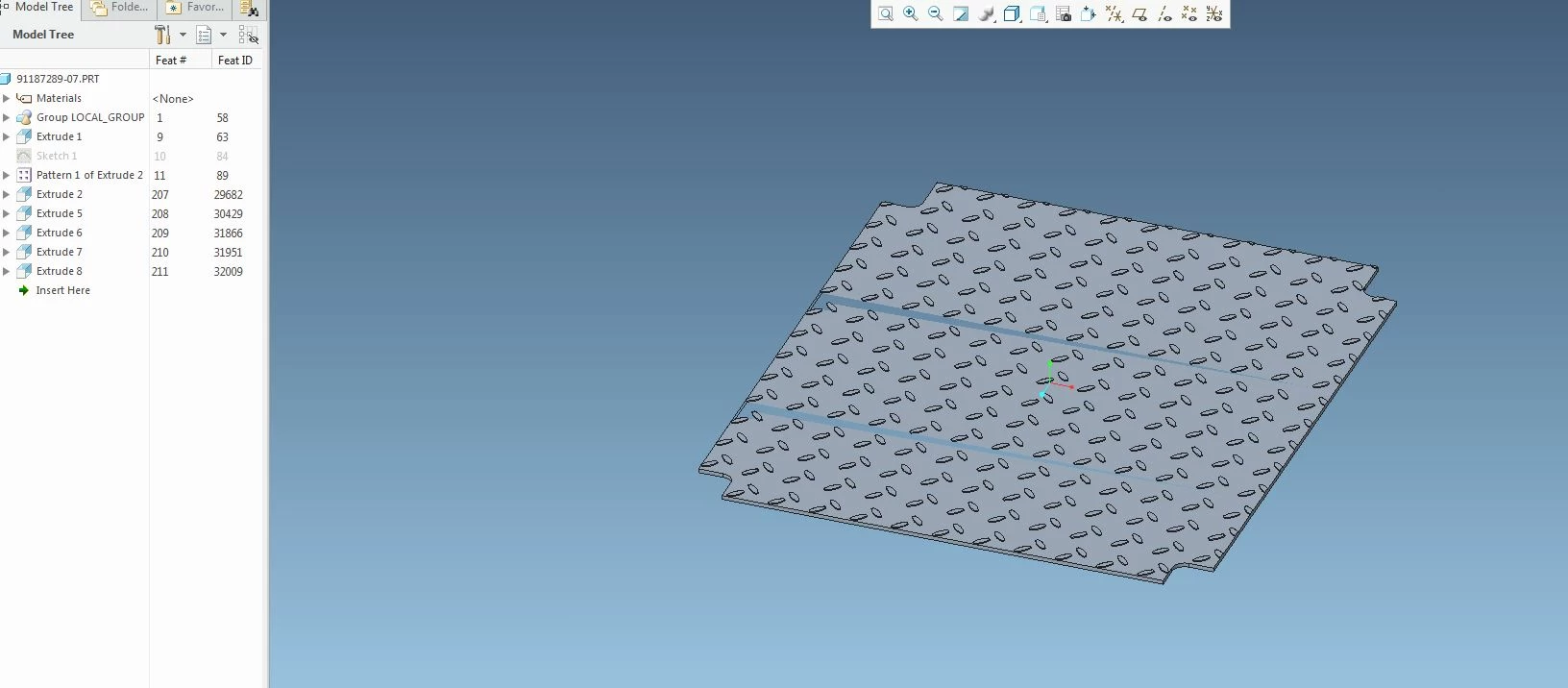Image resolution: width=1568 pixels, height=688 pixels.
Task: Click the Pattern 1 grid icon
Action: click(x=24, y=175)
